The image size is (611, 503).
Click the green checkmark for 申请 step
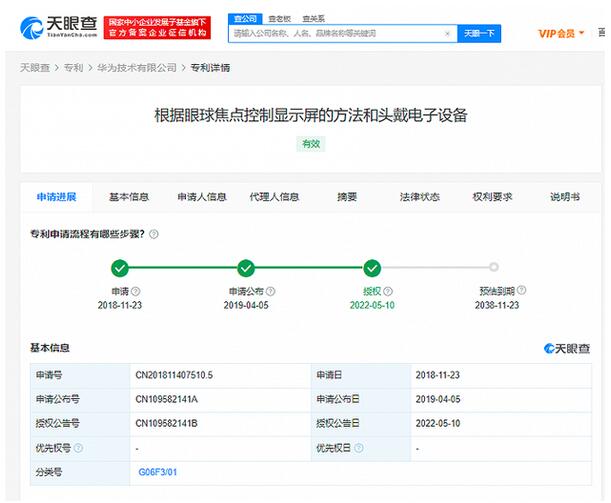coord(120,268)
